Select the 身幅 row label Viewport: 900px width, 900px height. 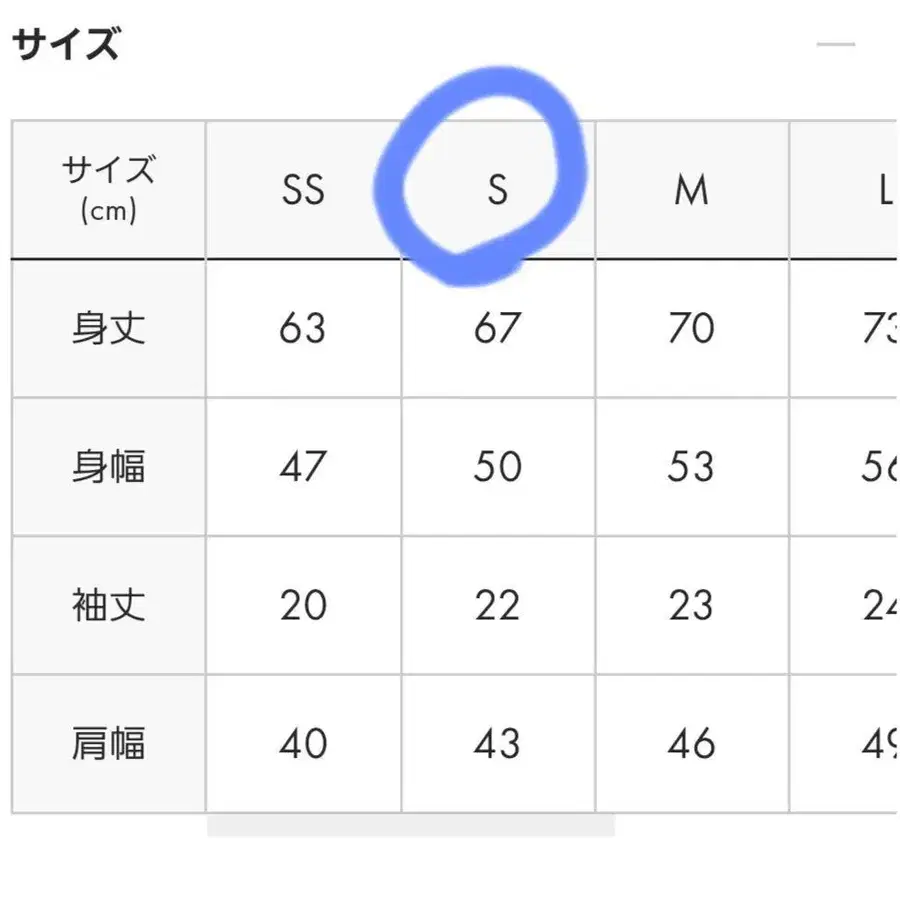pyautogui.click(x=109, y=467)
